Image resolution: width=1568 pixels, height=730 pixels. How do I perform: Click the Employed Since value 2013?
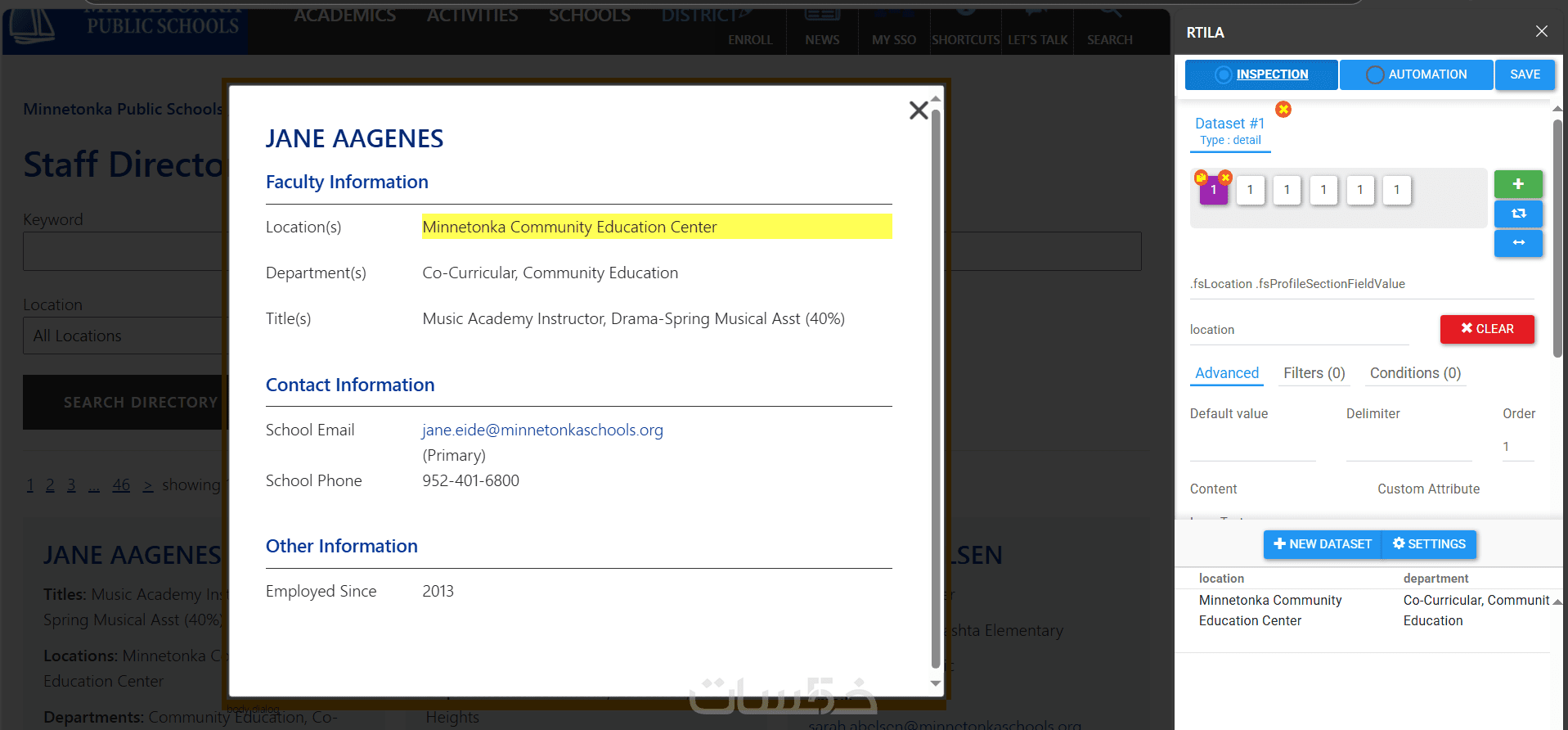[438, 591]
